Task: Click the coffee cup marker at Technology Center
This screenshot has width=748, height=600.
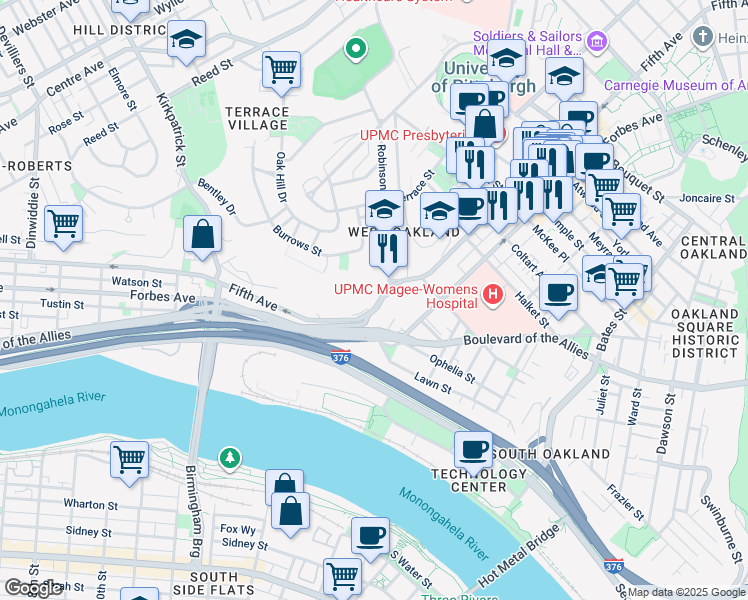Action: click(473, 451)
